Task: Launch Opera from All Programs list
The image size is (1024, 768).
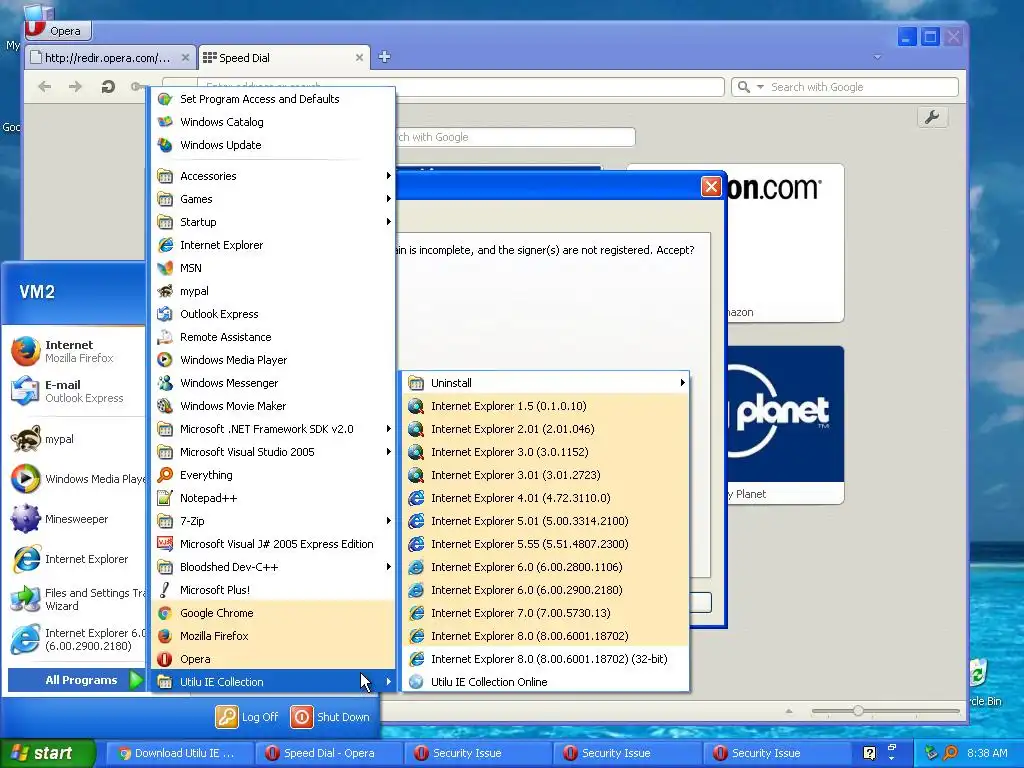Action: 274,659
